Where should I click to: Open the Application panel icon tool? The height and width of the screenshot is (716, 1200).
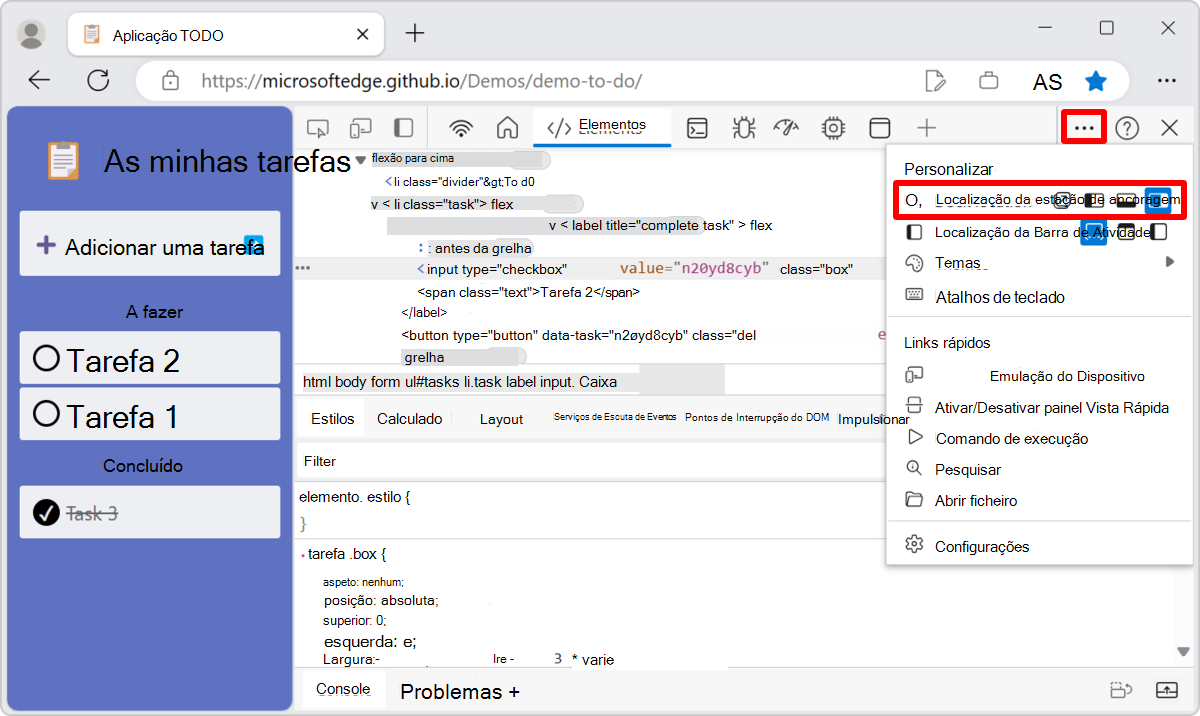coord(879,128)
